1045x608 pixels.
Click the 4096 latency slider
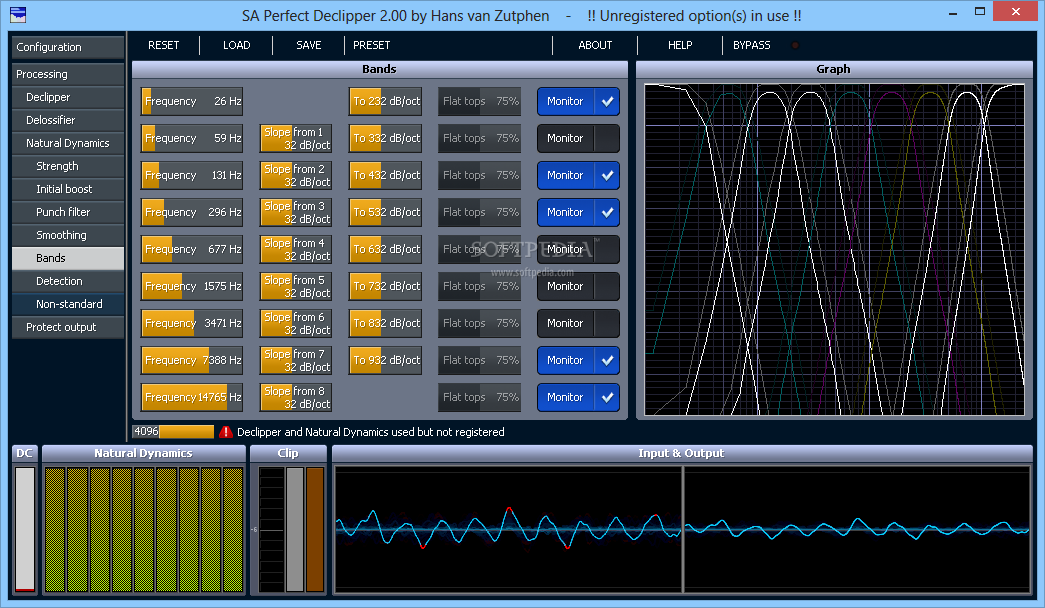click(x=173, y=432)
